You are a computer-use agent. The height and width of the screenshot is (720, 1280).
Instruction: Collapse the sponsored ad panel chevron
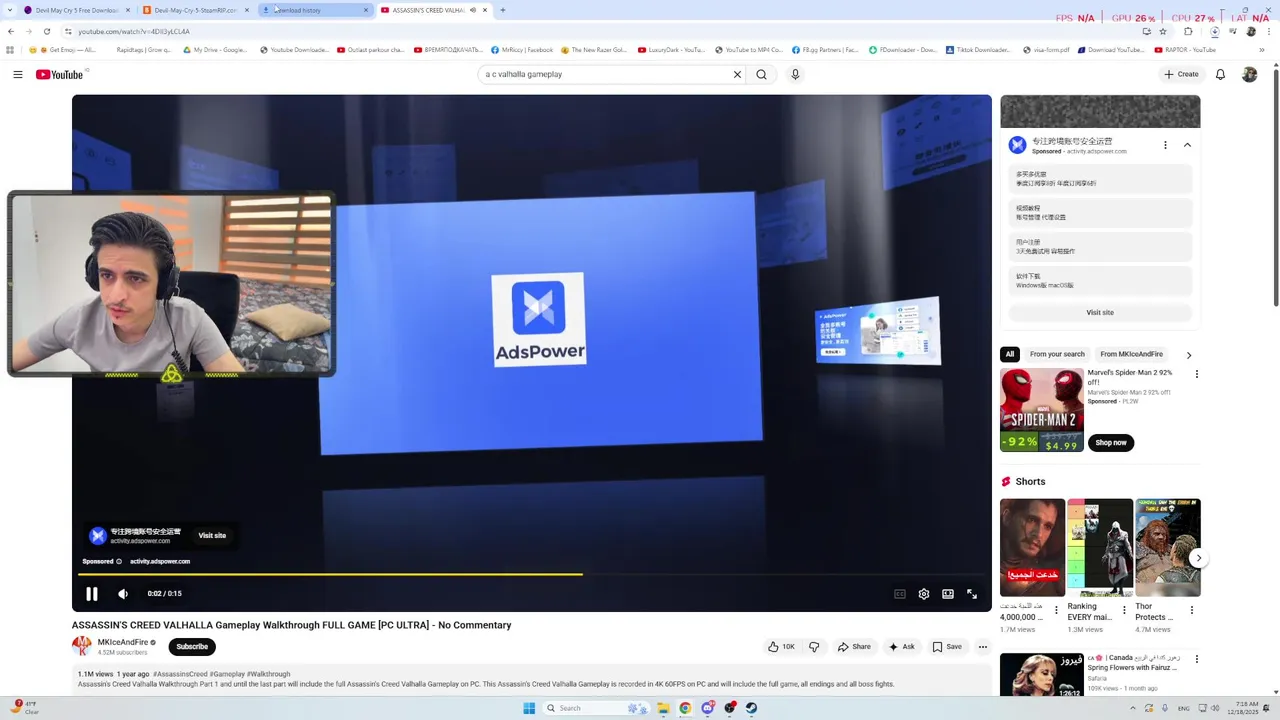tap(1187, 145)
